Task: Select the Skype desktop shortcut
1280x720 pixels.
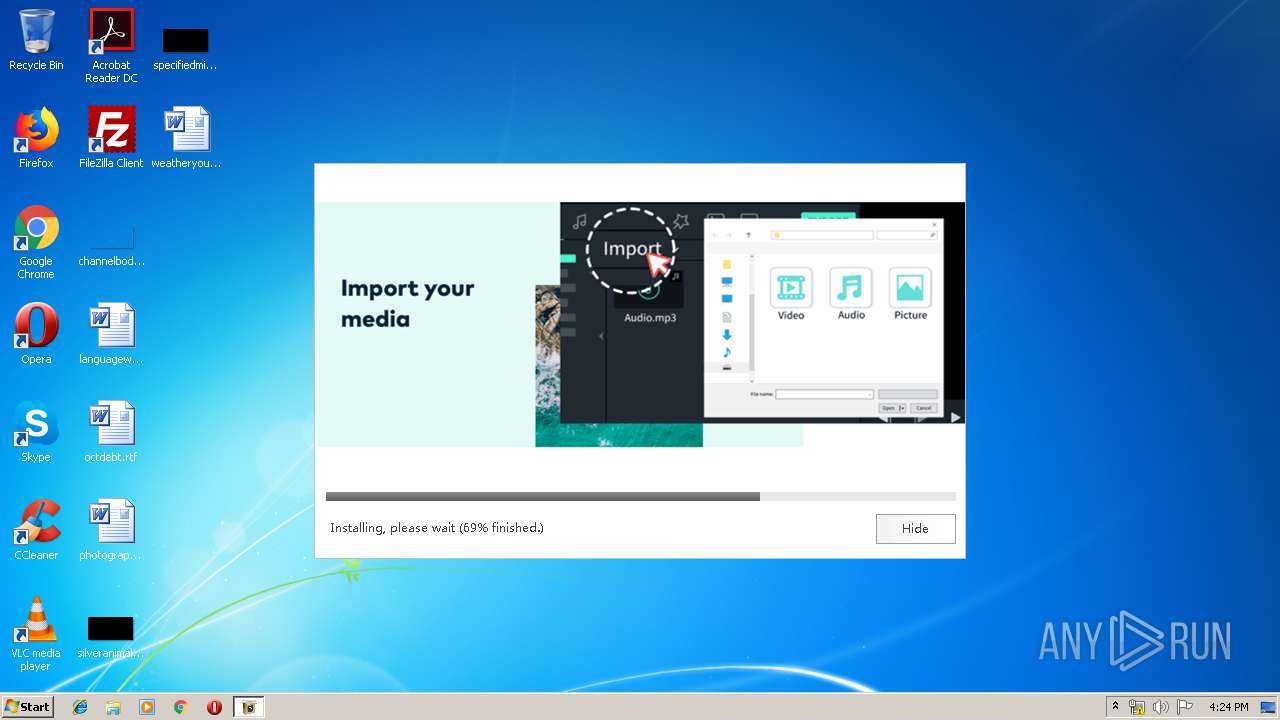Action: pyautogui.click(x=36, y=432)
